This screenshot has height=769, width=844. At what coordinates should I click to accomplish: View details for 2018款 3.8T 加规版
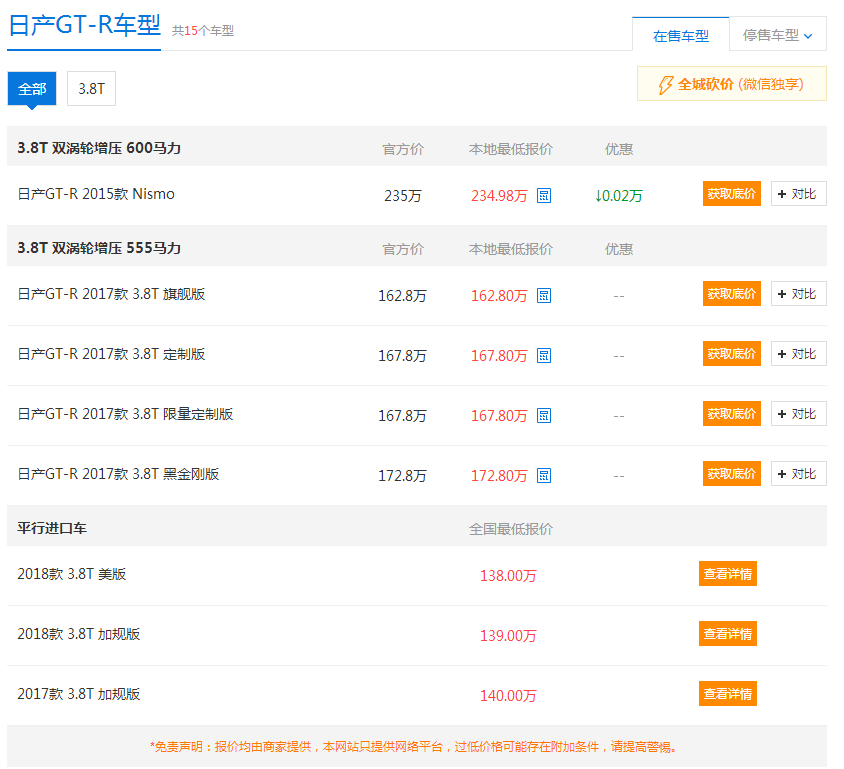(728, 634)
